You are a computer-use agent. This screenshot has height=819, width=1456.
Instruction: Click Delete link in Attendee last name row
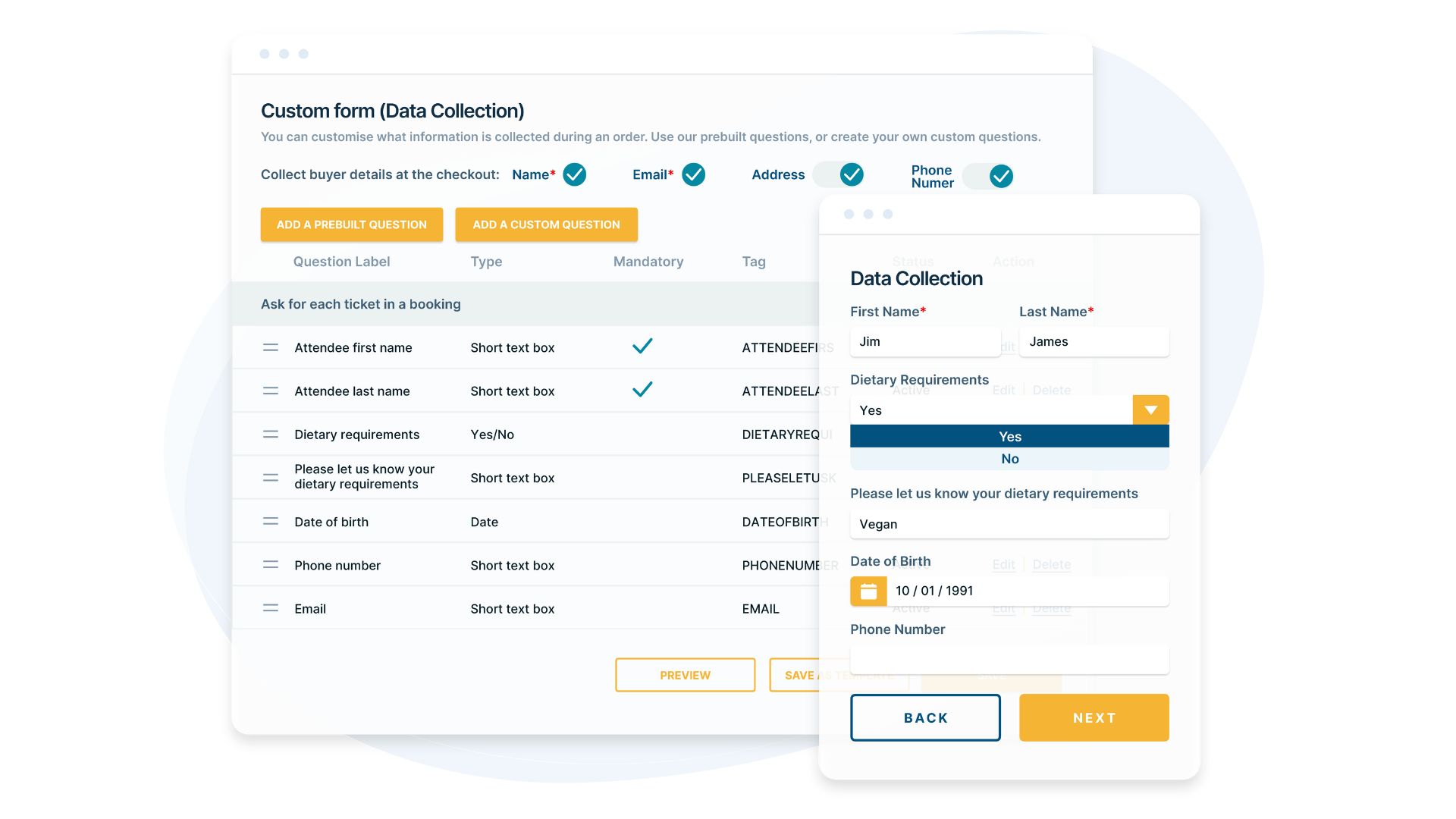(1051, 390)
